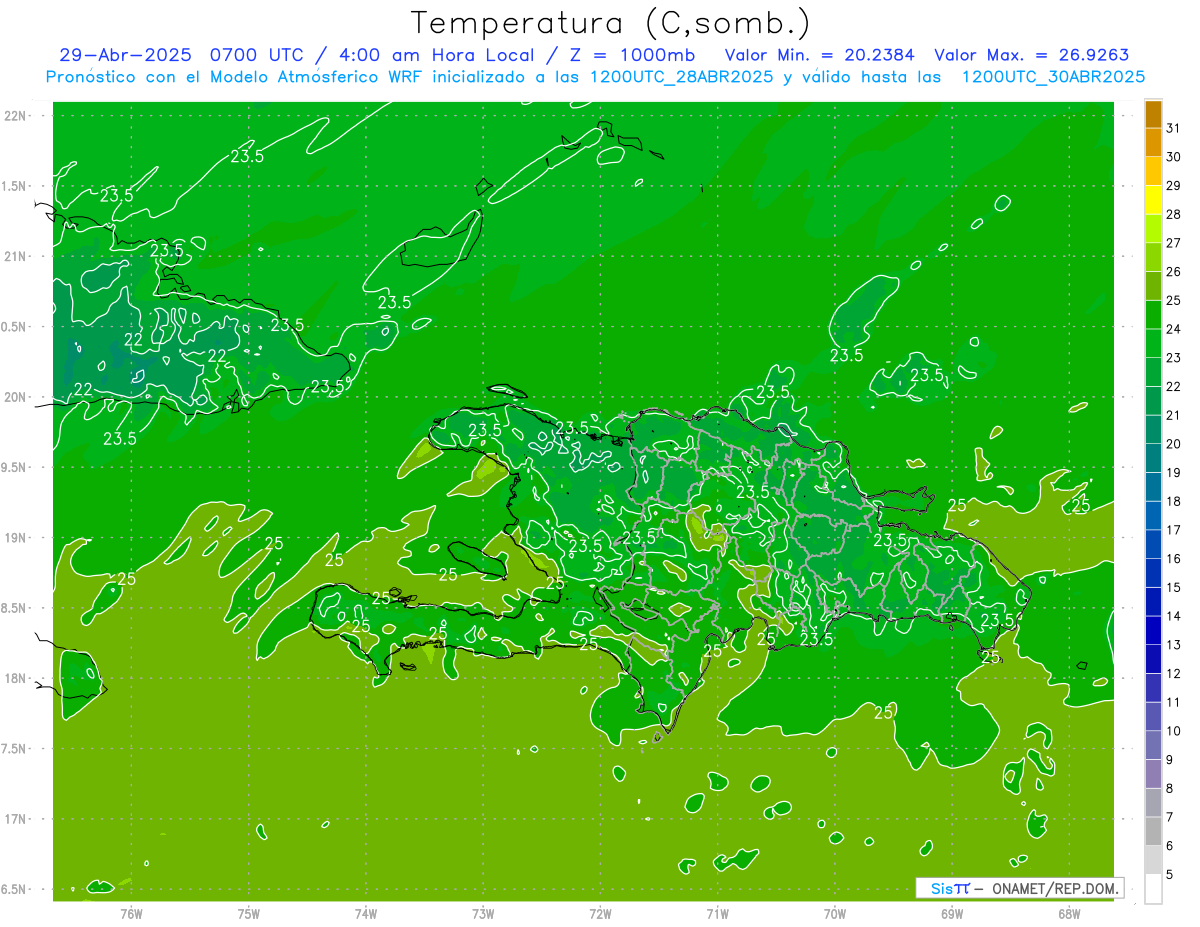Screen dimensions: 1200x927
Task: Click the "19N" latitude axis label
Action: coord(16,538)
